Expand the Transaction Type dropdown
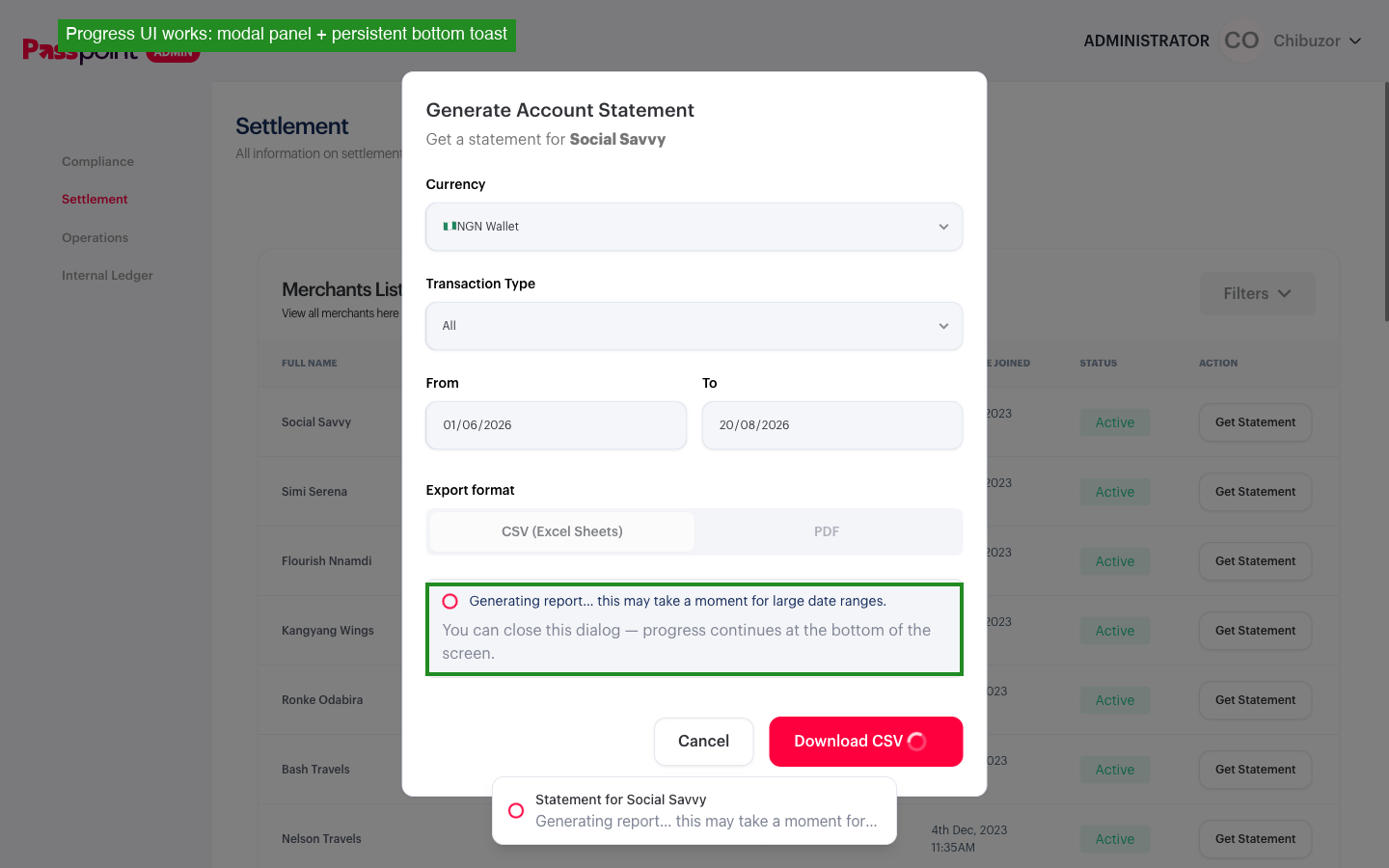Viewport: 1389px width, 868px height. (x=694, y=326)
